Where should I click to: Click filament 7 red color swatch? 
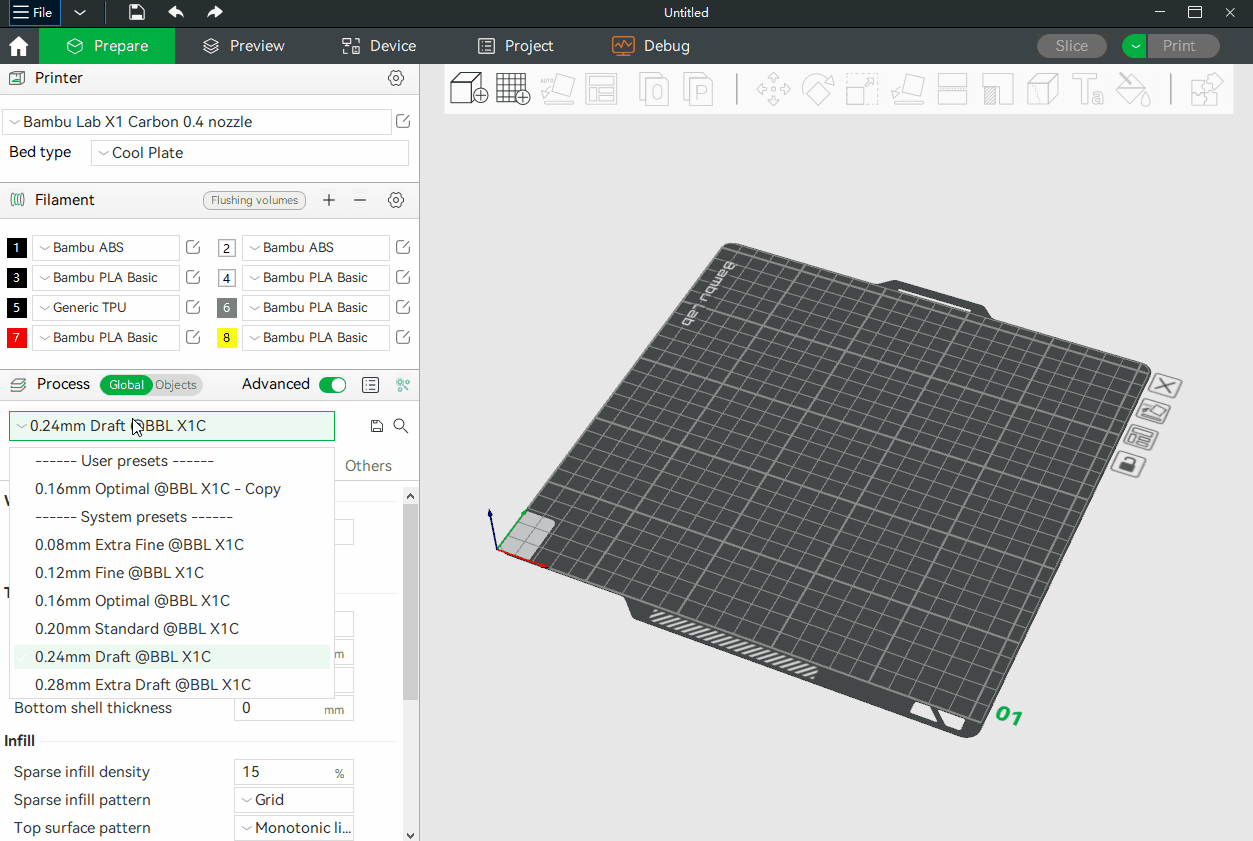pyautogui.click(x=17, y=338)
